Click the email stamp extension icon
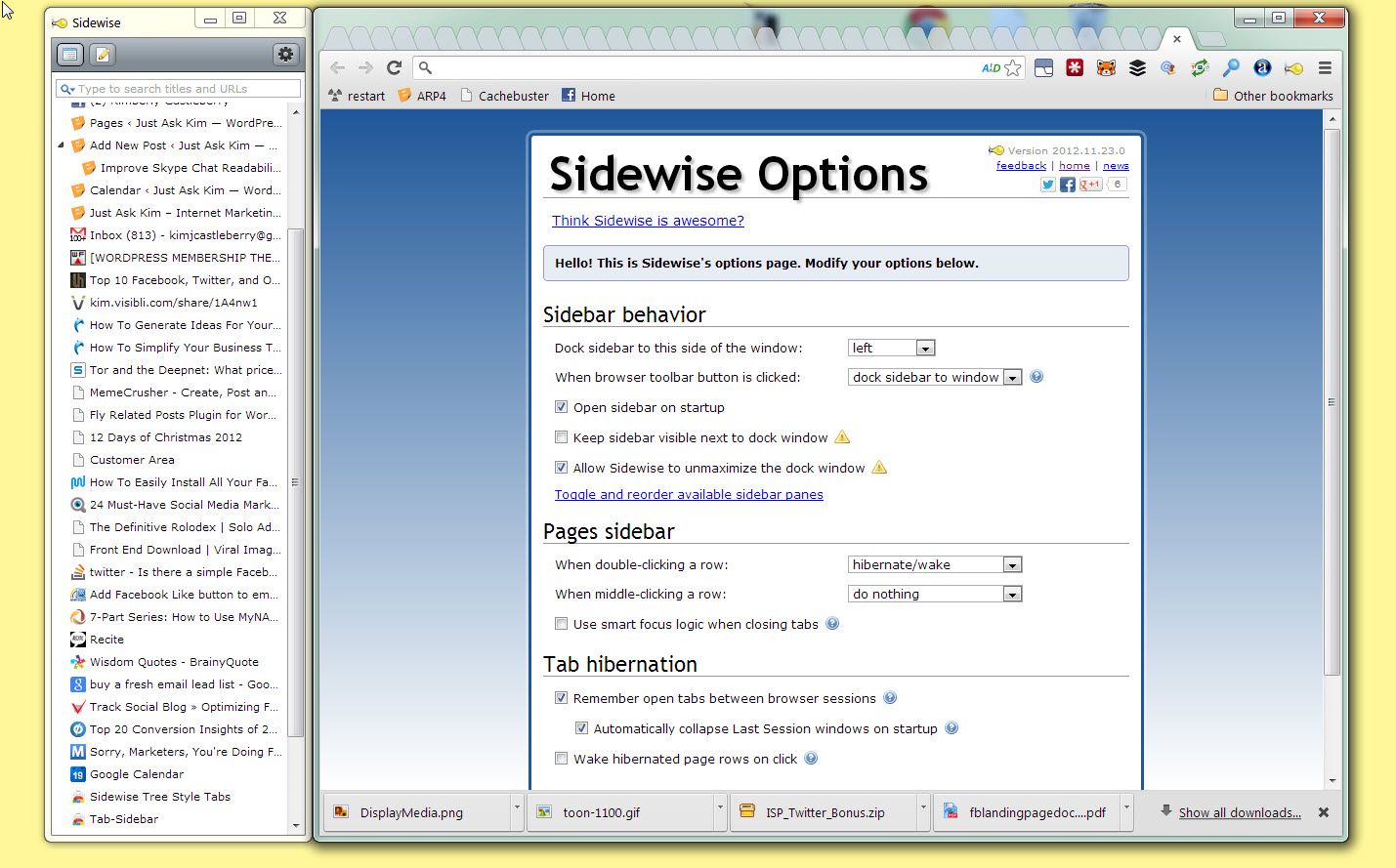 (1168, 67)
